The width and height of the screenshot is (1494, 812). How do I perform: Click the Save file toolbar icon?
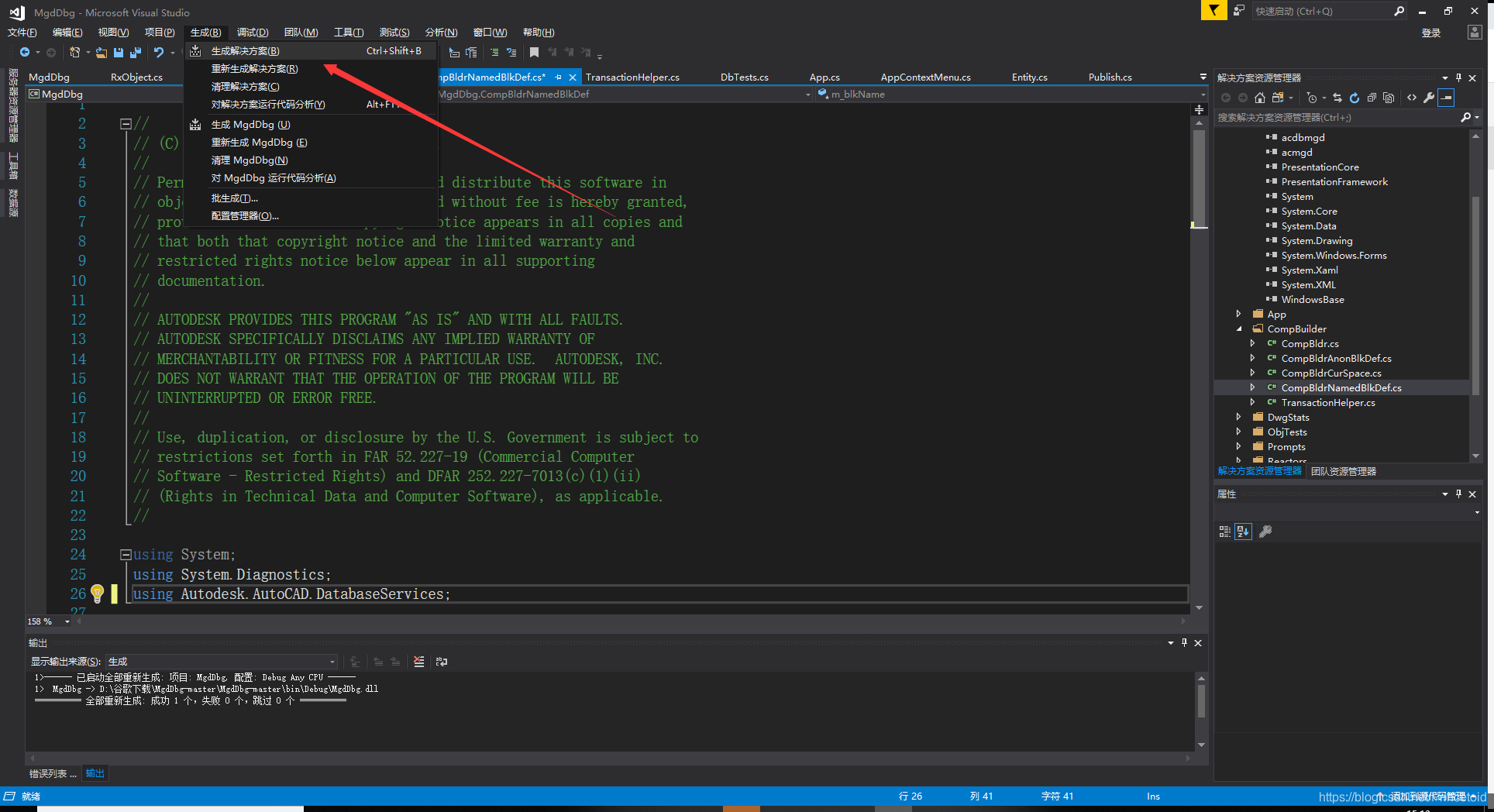[119, 52]
